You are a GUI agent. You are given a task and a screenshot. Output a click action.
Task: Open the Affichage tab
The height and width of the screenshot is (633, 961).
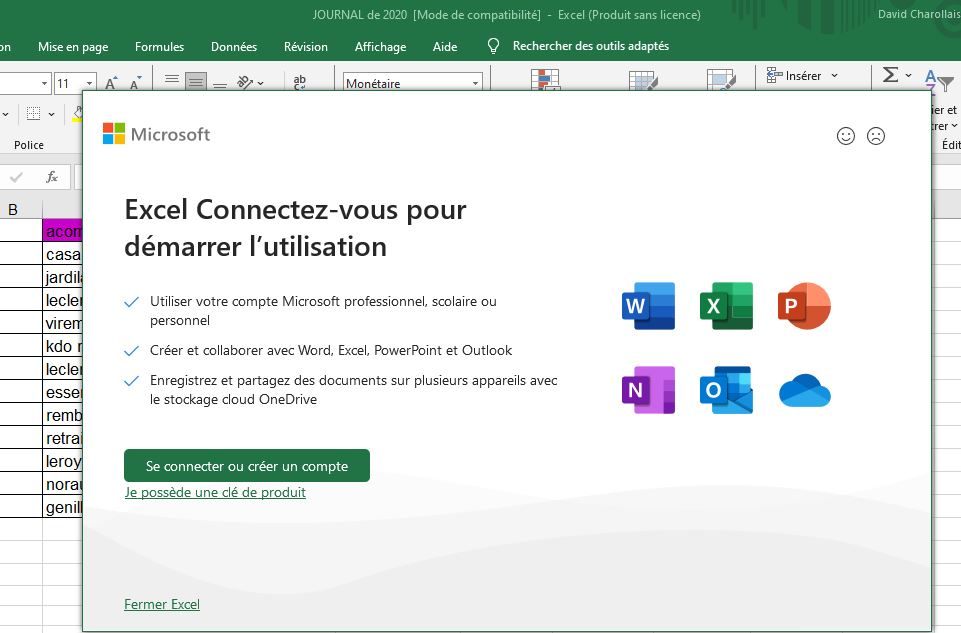coord(381,47)
